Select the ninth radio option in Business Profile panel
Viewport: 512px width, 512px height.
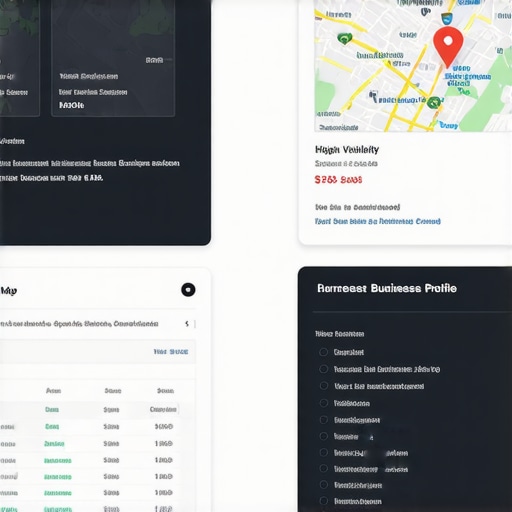point(323,484)
